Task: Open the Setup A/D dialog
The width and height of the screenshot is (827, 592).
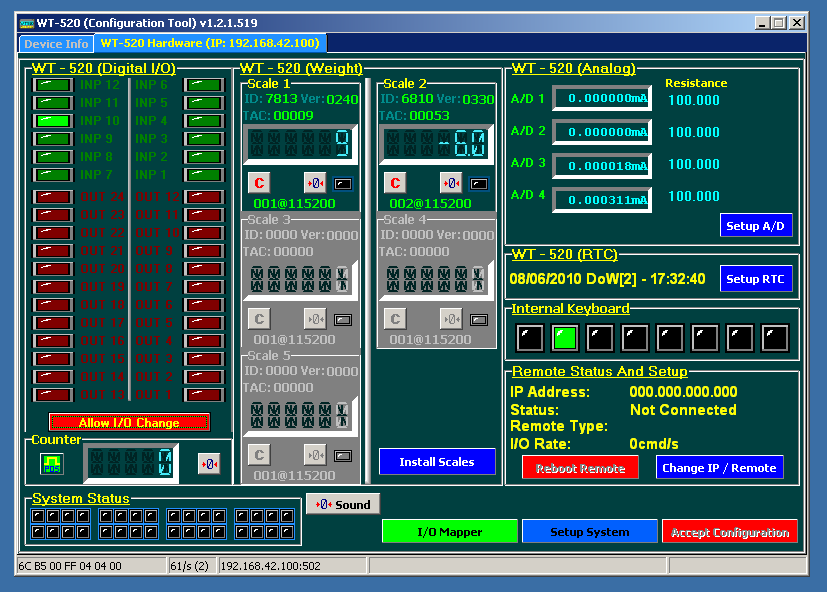Action: (x=755, y=226)
